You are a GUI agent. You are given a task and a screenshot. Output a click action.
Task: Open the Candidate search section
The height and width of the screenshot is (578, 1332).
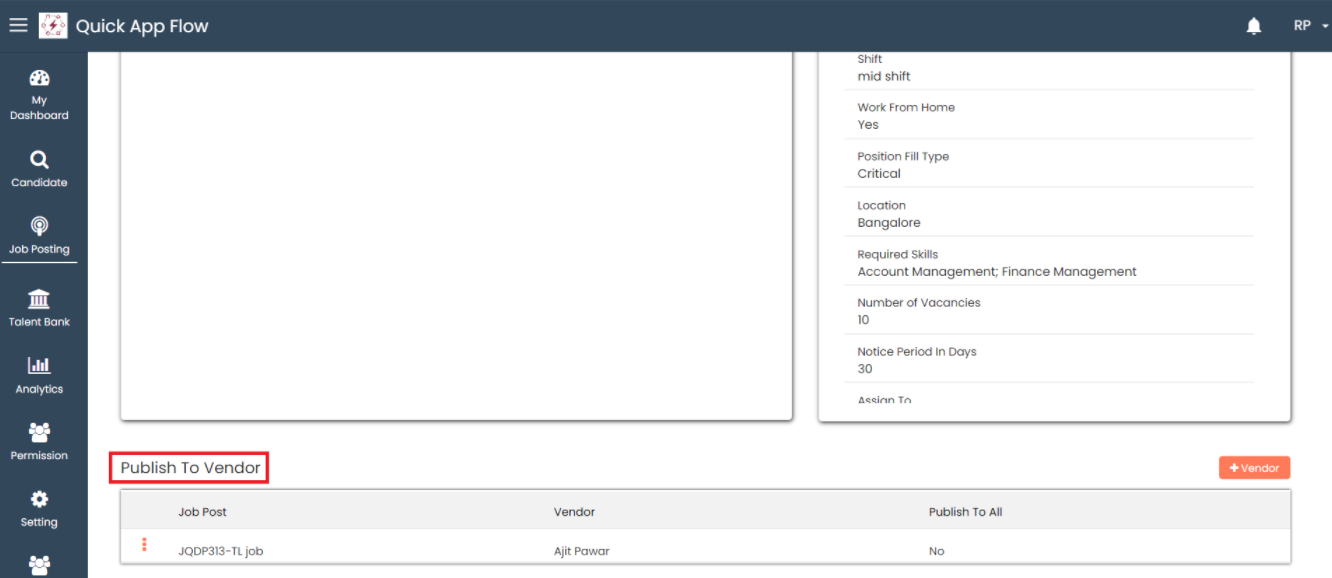(39, 168)
